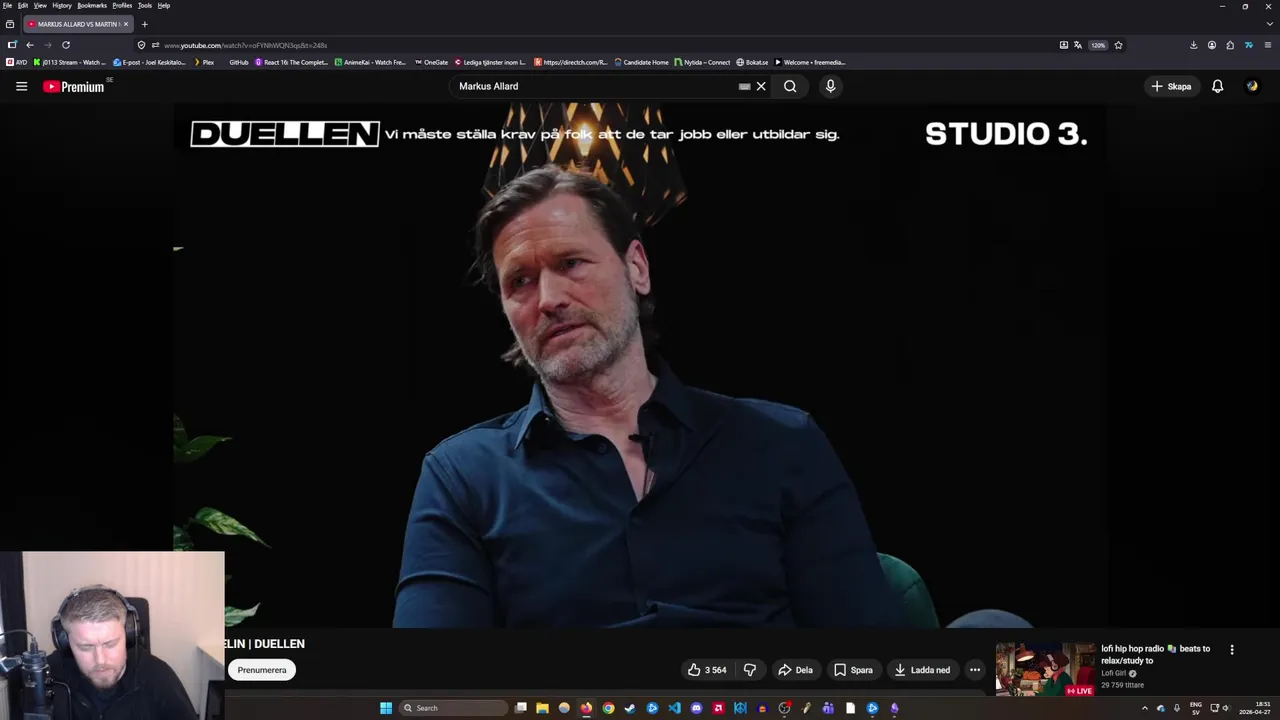Viewport: 1280px width, 720px height.
Task: Click the 120% zoom level indicator
Action: tap(1098, 45)
